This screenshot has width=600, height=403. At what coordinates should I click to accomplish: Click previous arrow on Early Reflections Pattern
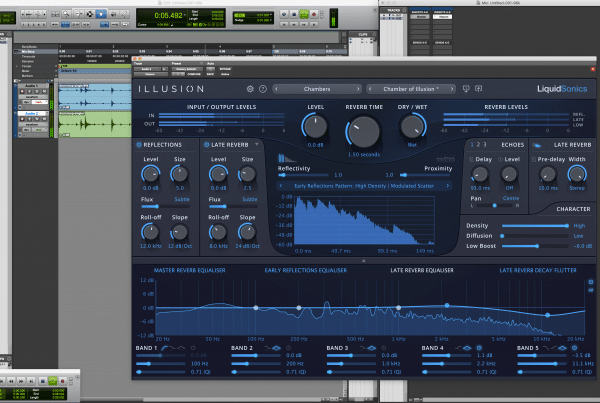coord(281,186)
